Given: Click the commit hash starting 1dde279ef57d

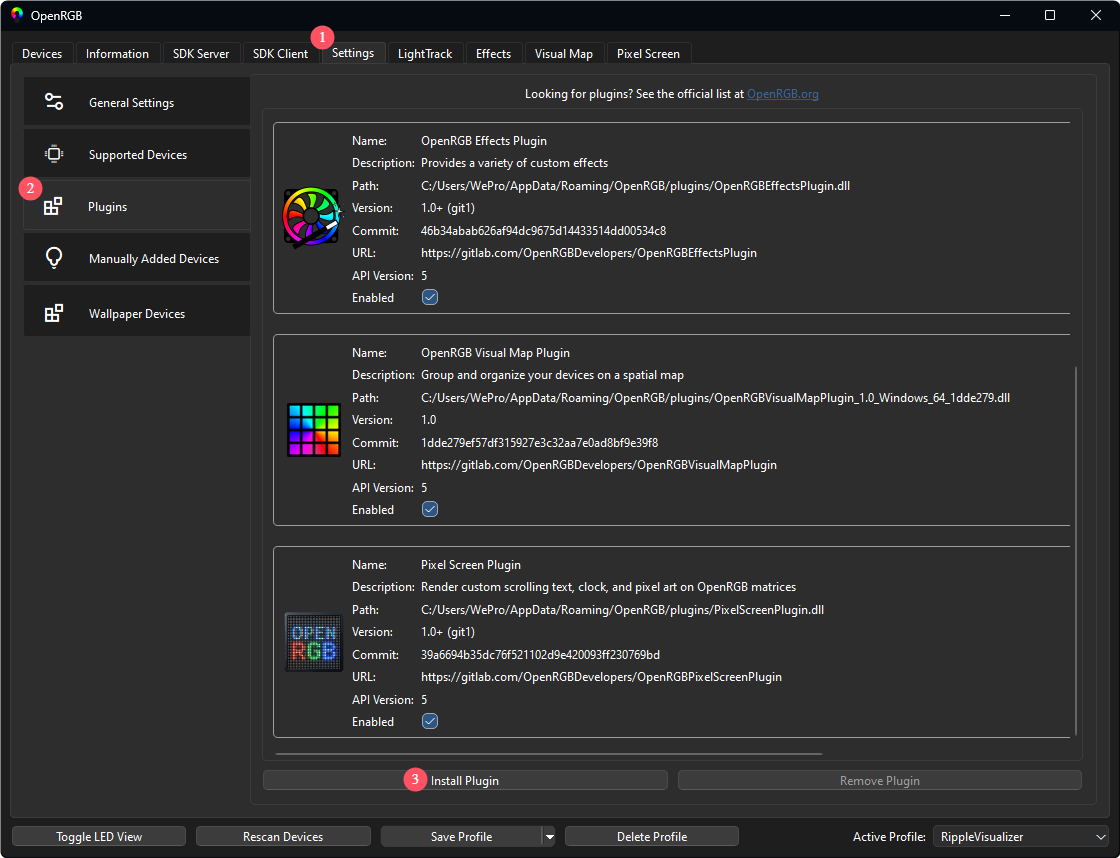Looking at the screenshot, I should 539,443.
